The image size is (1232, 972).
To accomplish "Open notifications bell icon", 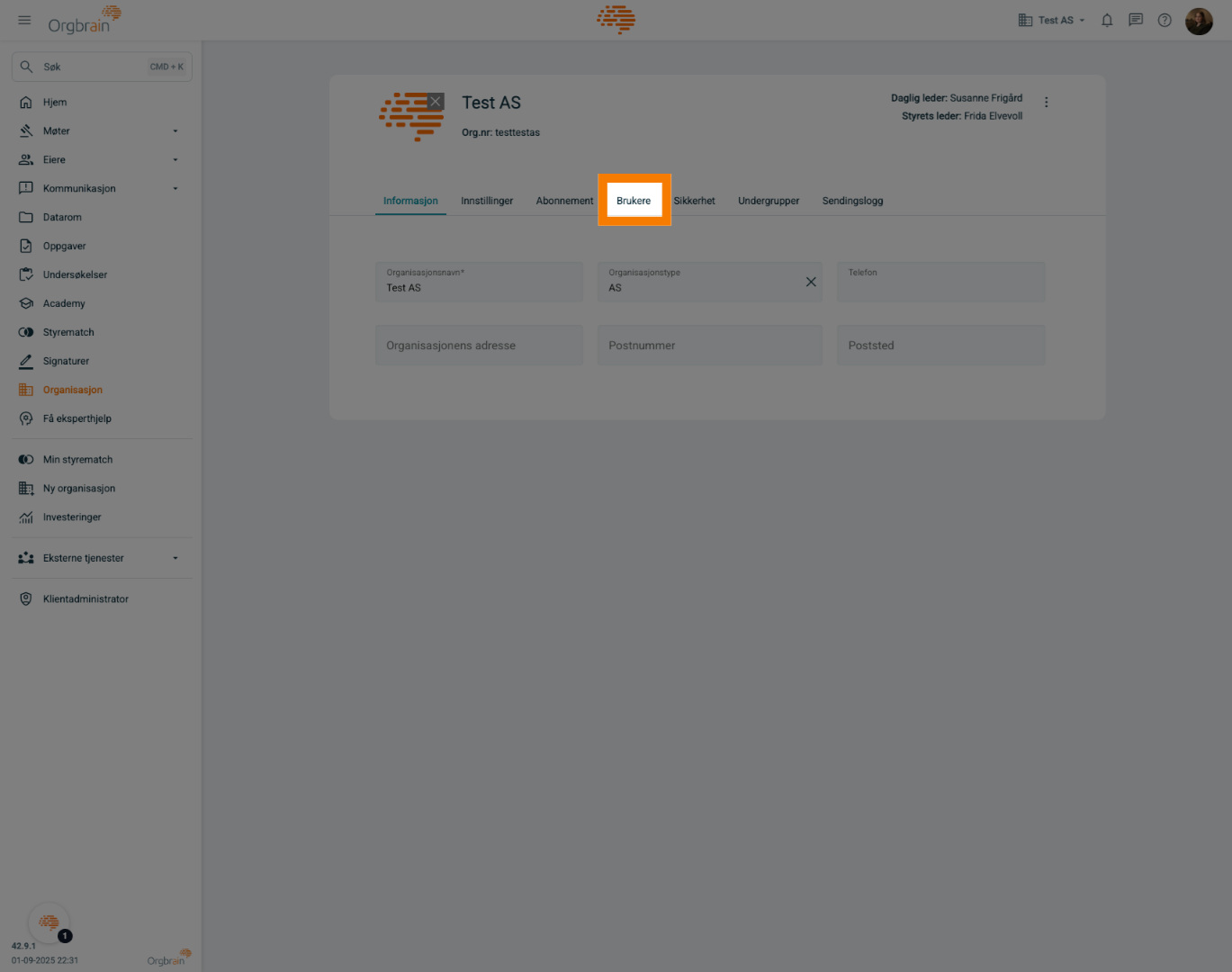I will [x=1107, y=20].
